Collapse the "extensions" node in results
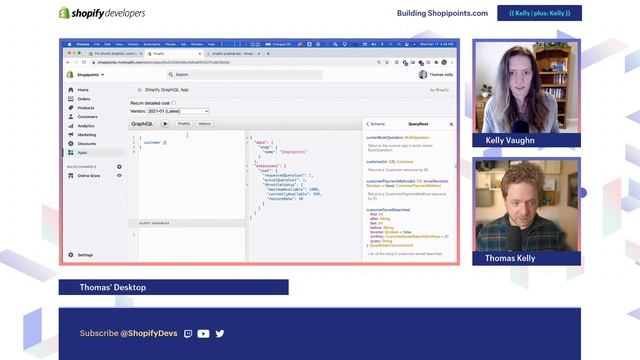This screenshot has width=640, height=360. pos(247,166)
